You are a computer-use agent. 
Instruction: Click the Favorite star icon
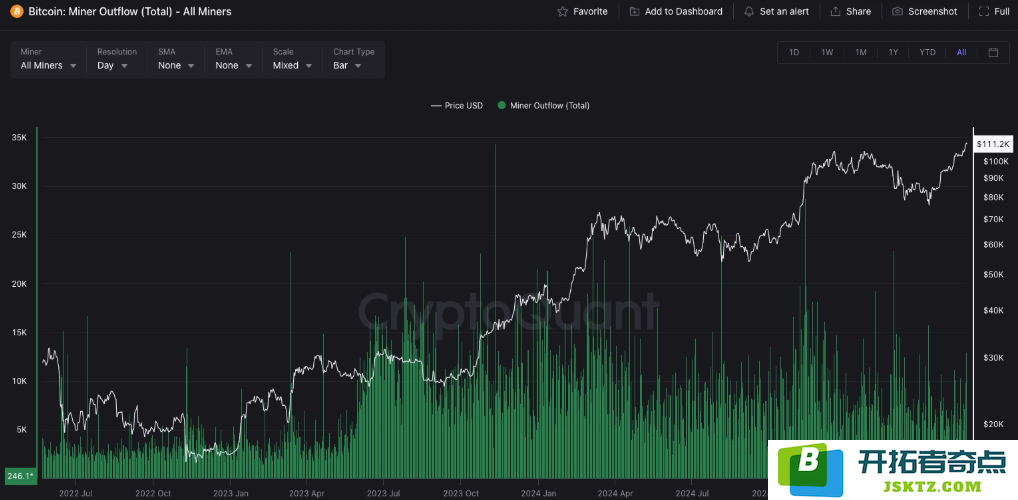(x=563, y=12)
